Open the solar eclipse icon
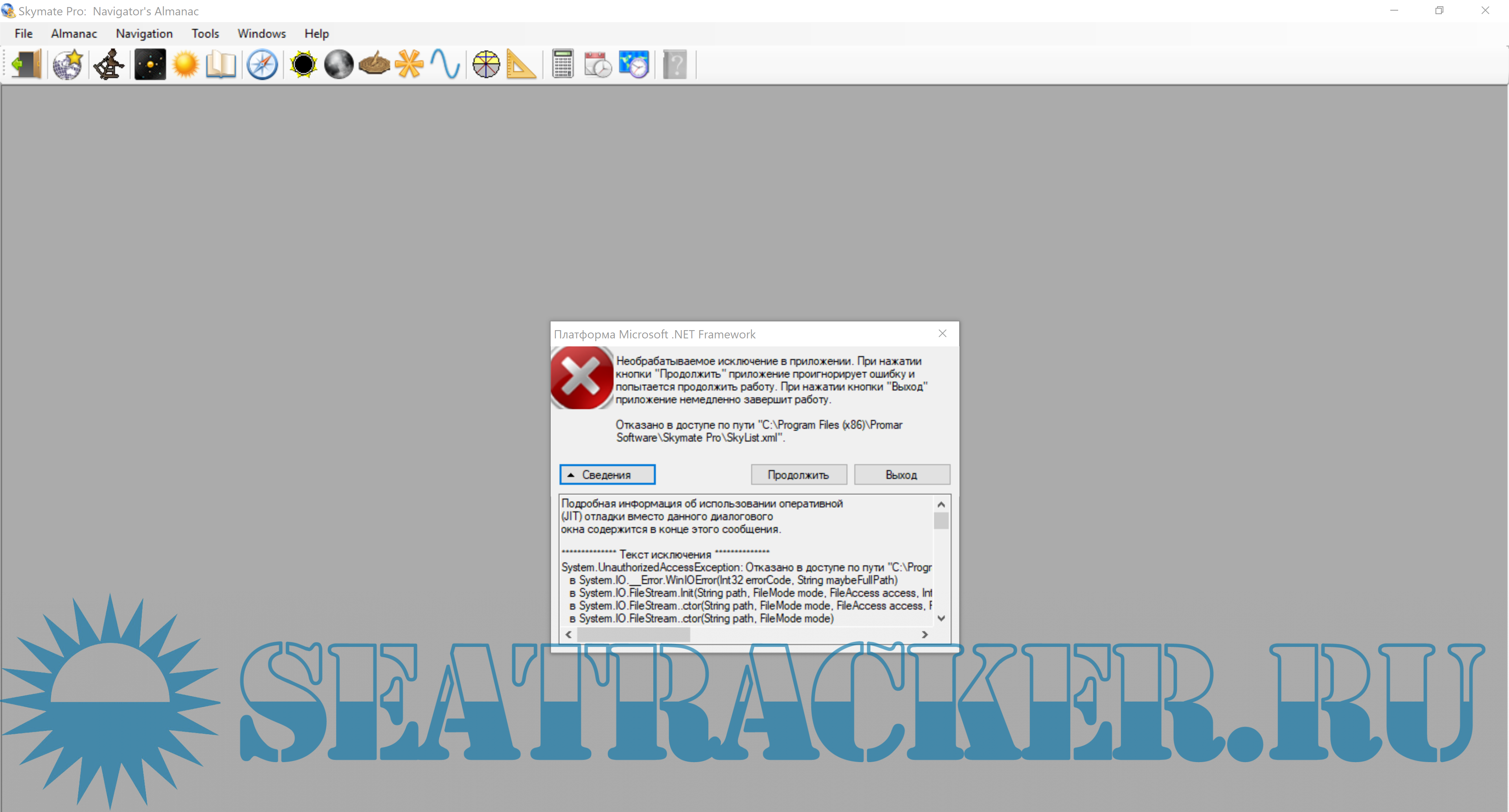 pos(303,64)
